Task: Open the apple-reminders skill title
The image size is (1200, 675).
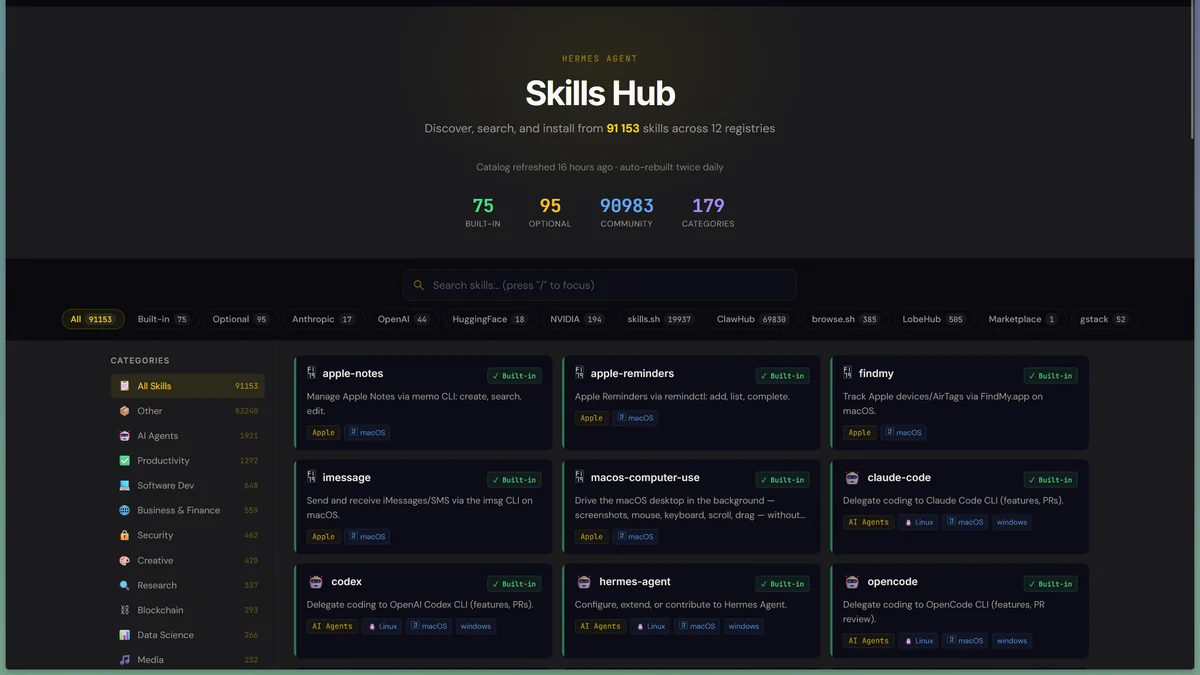Action: 632,373
